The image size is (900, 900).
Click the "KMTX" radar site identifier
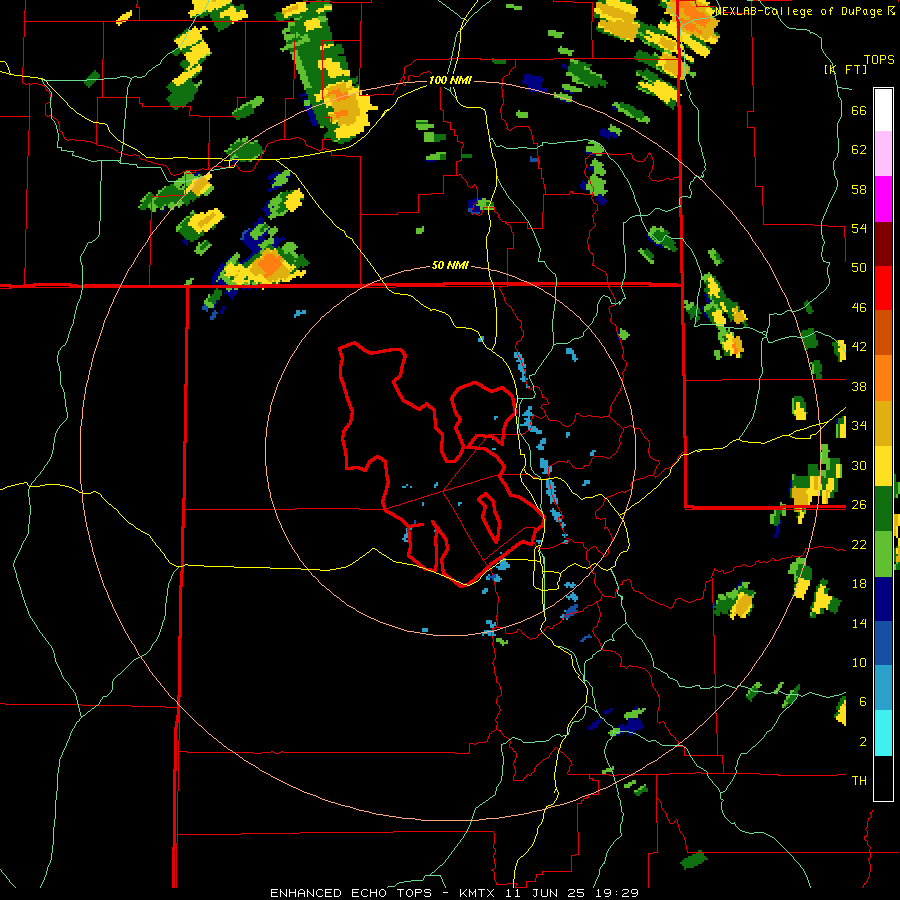[x=476, y=893]
